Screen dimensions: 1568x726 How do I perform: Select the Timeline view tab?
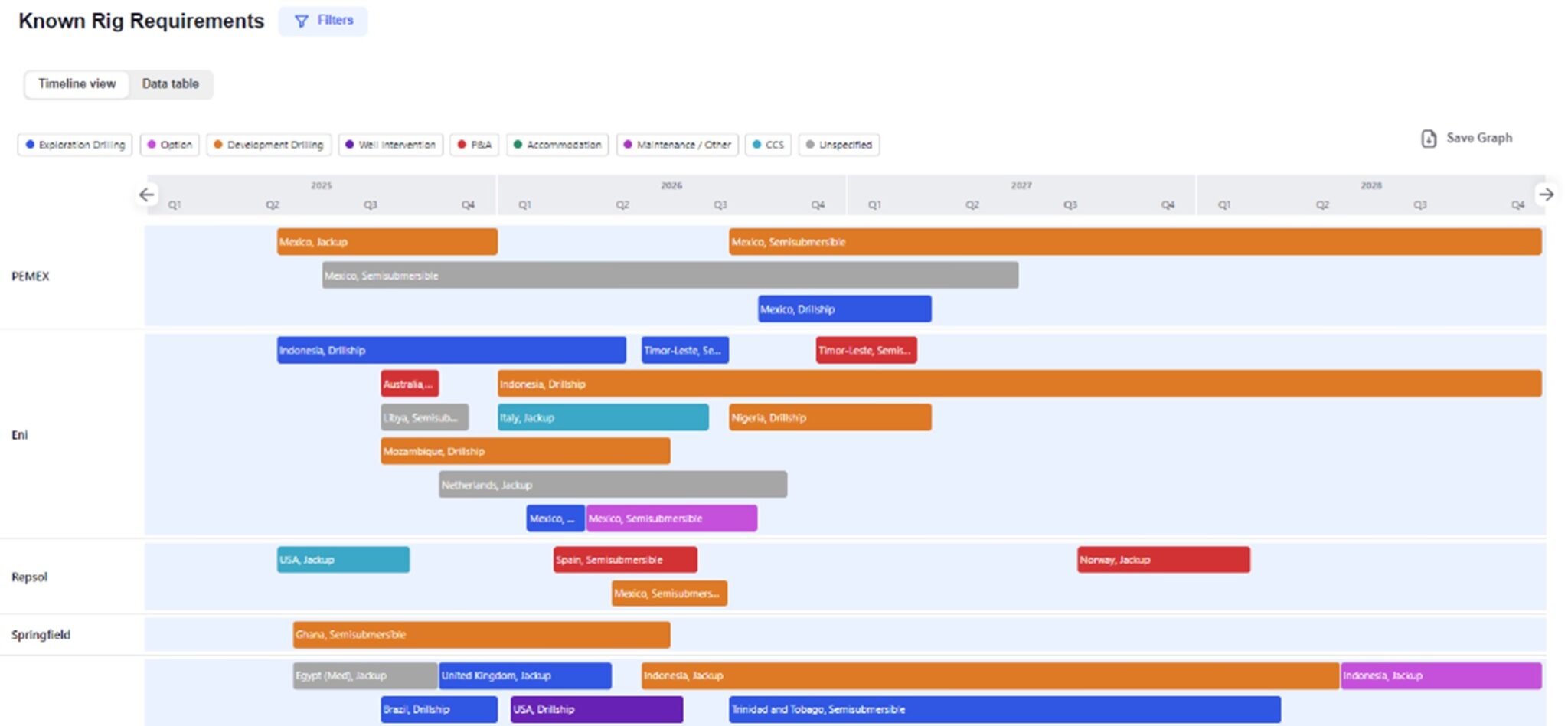coord(77,84)
